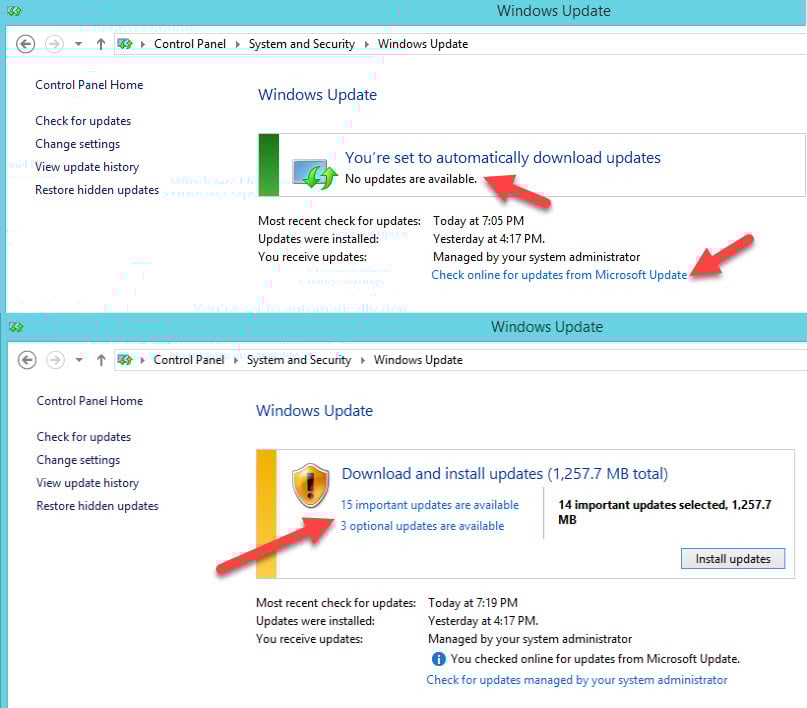Click the Install updates button
807x708 pixels.
pyautogui.click(x=733, y=559)
